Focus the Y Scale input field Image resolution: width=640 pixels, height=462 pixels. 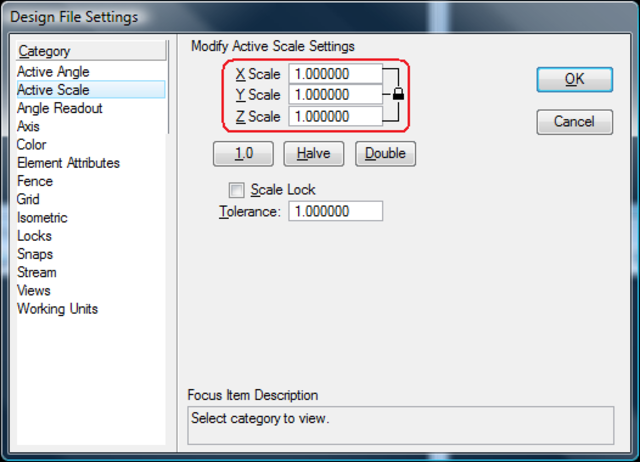(x=336, y=95)
